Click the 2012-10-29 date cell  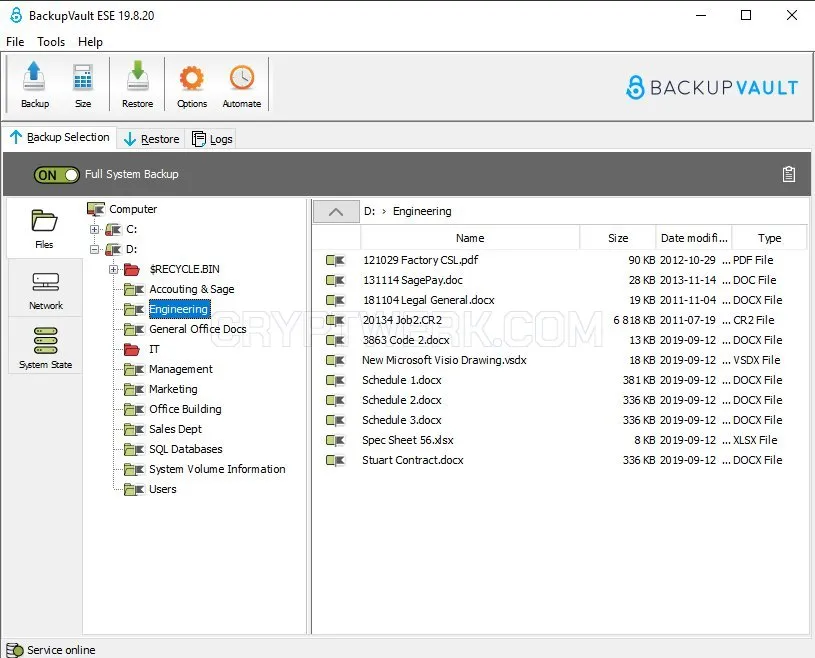[688, 260]
